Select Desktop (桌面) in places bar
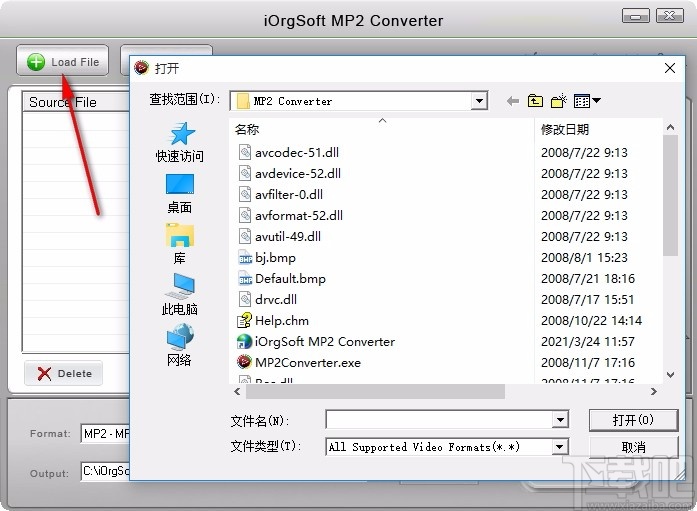The image size is (697, 511). 180,194
